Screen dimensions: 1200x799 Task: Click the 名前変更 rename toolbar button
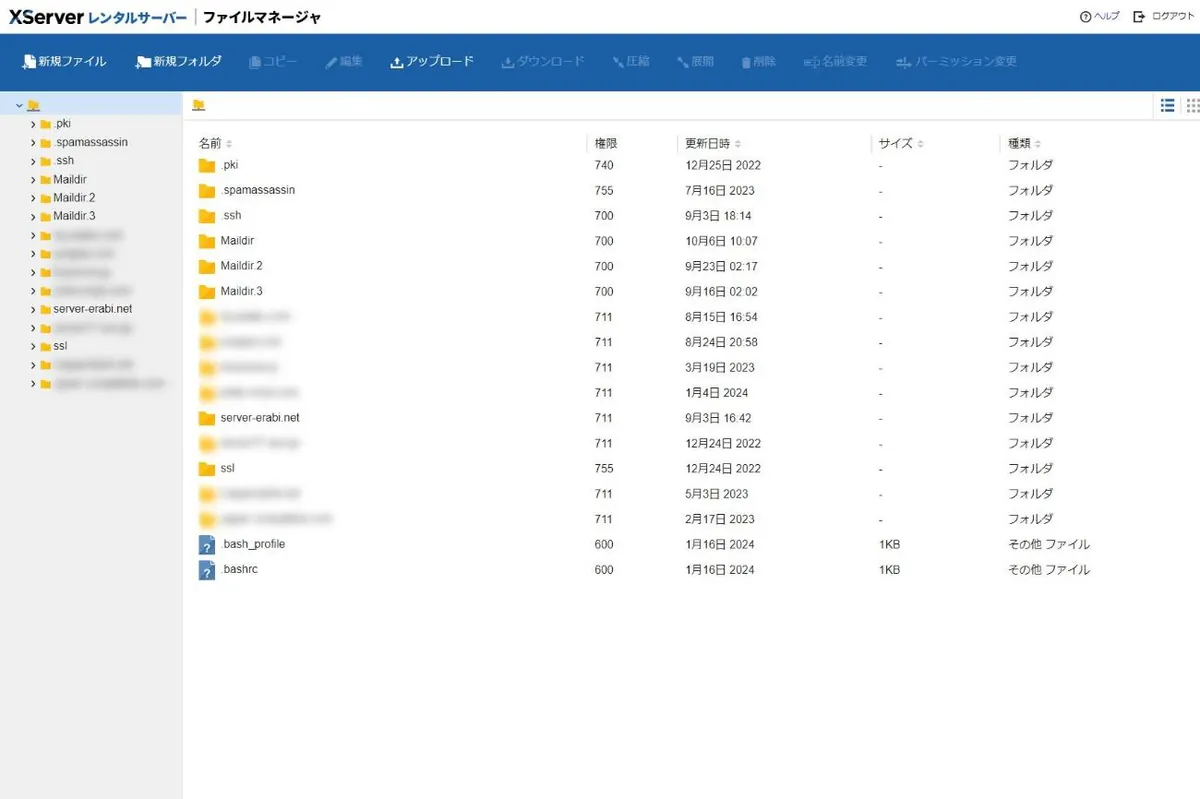point(835,62)
